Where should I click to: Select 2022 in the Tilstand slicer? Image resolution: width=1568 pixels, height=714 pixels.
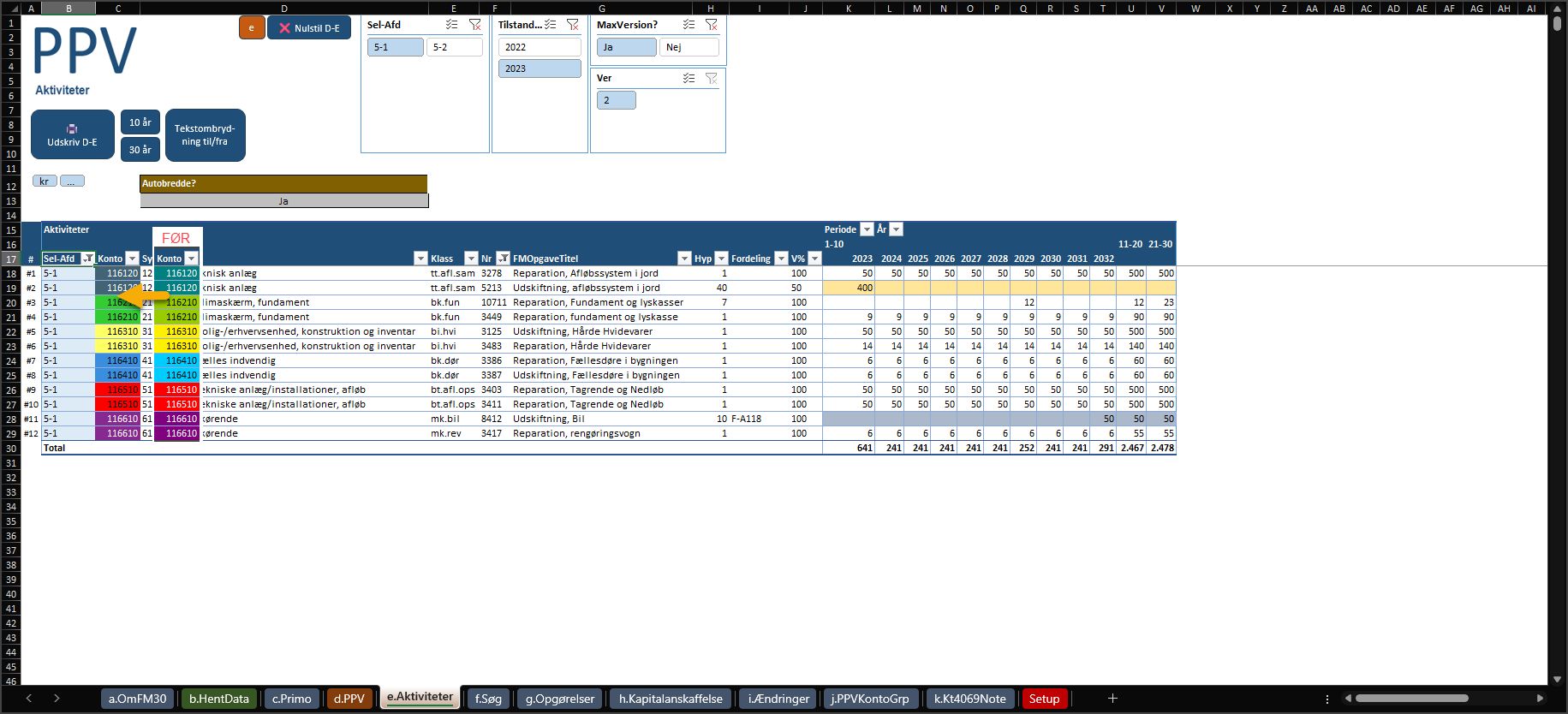click(540, 47)
